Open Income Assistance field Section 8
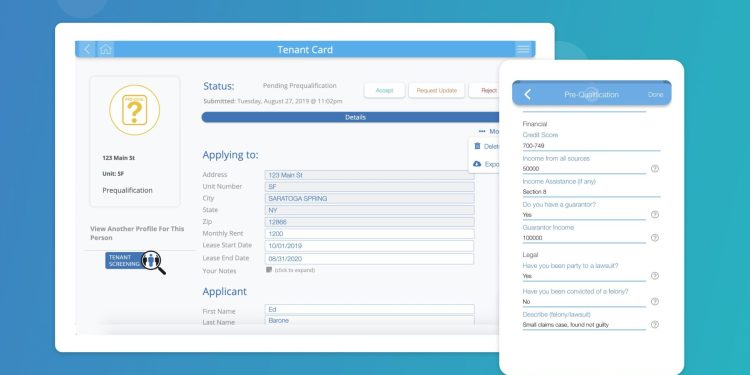This screenshot has height=375, width=750. [x=591, y=192]
